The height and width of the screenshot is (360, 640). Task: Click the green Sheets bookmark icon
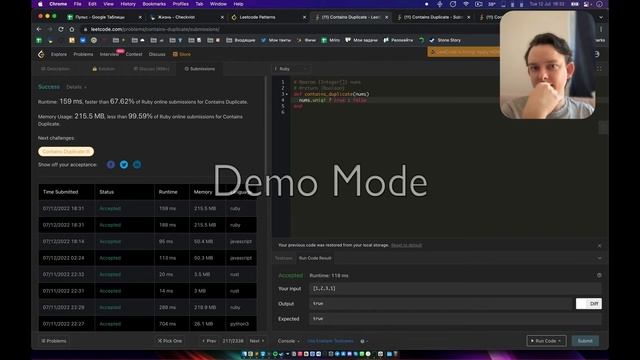pos(39,40)
